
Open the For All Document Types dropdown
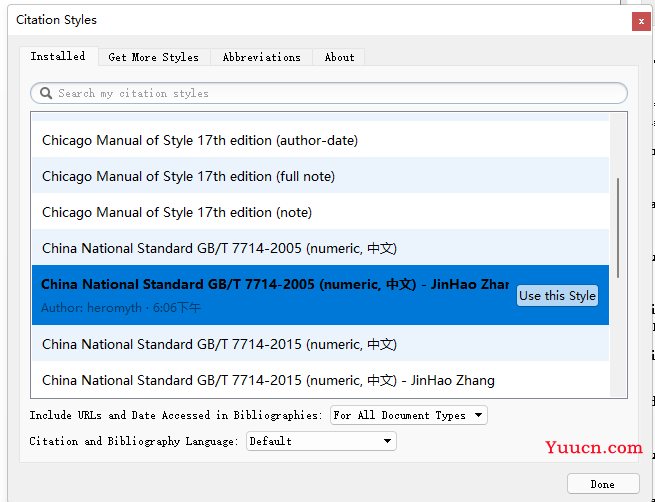click(409, 415)
